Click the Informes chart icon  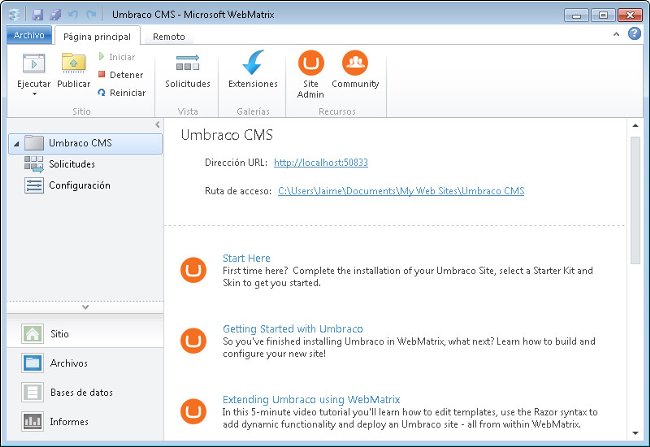tap(32, 422)
